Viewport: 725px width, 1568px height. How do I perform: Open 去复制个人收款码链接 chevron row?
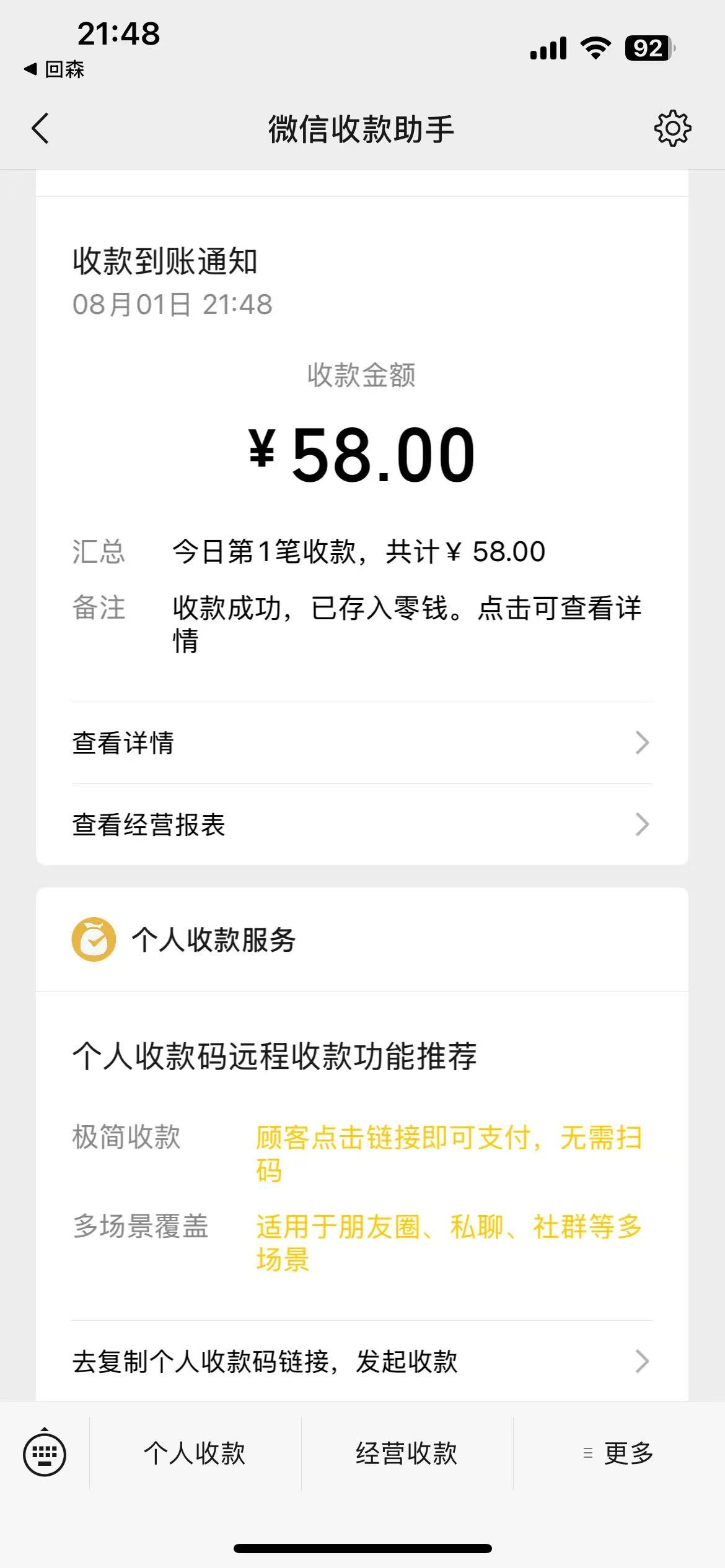pyautogui.click(x=362, y=1361)
